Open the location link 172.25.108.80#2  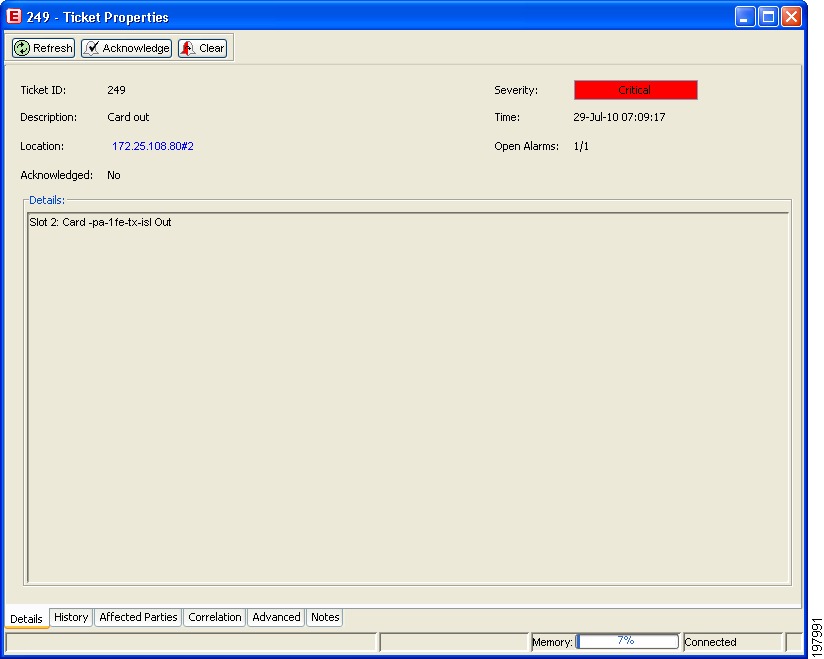(x=152, y=146)
